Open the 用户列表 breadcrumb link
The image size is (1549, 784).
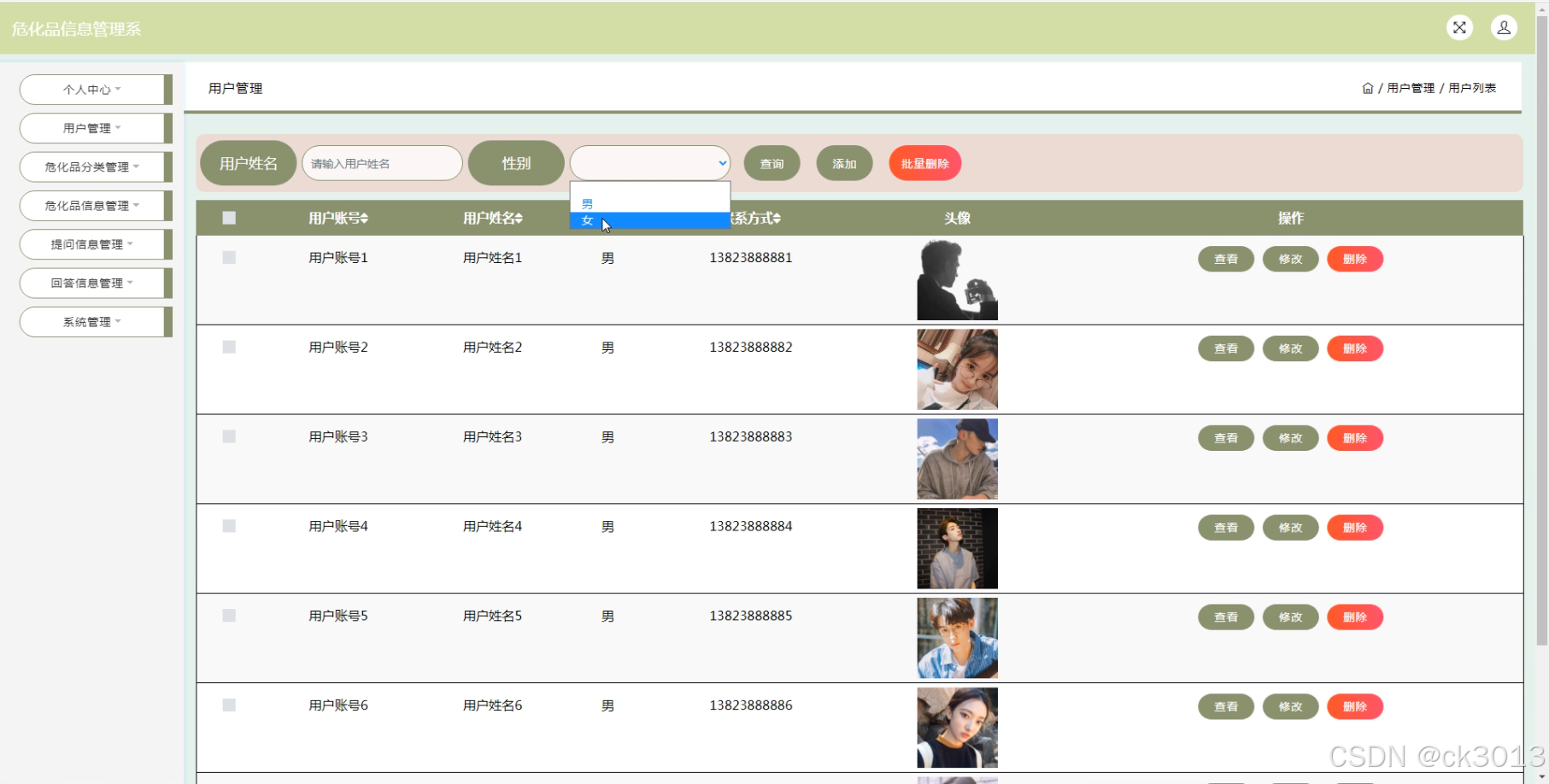click(x=1471, y=87)
